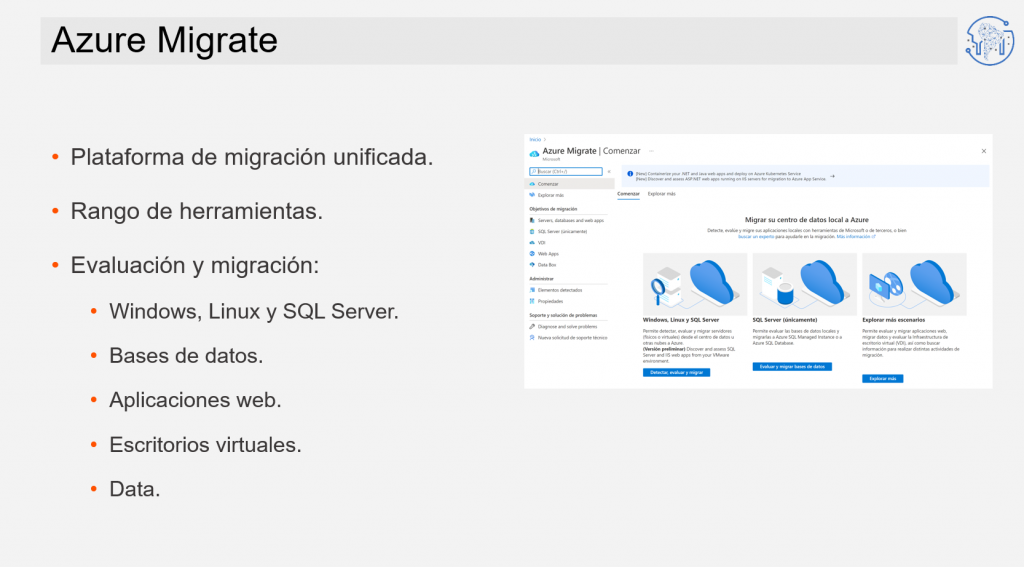Click the arrow at end of banner

[x=832, y=176]
